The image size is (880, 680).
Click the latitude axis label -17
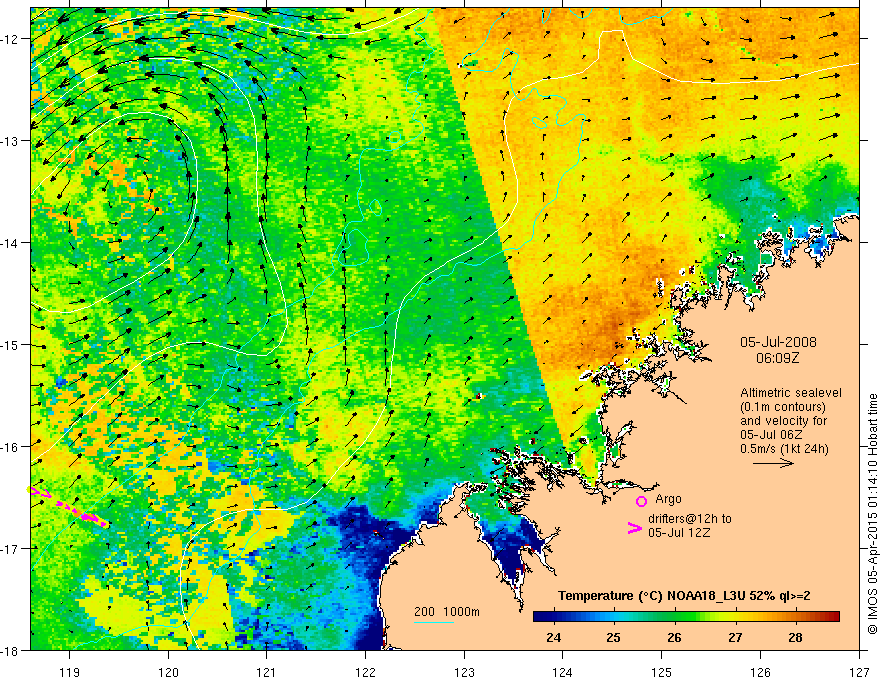click(x=10, y=549)
